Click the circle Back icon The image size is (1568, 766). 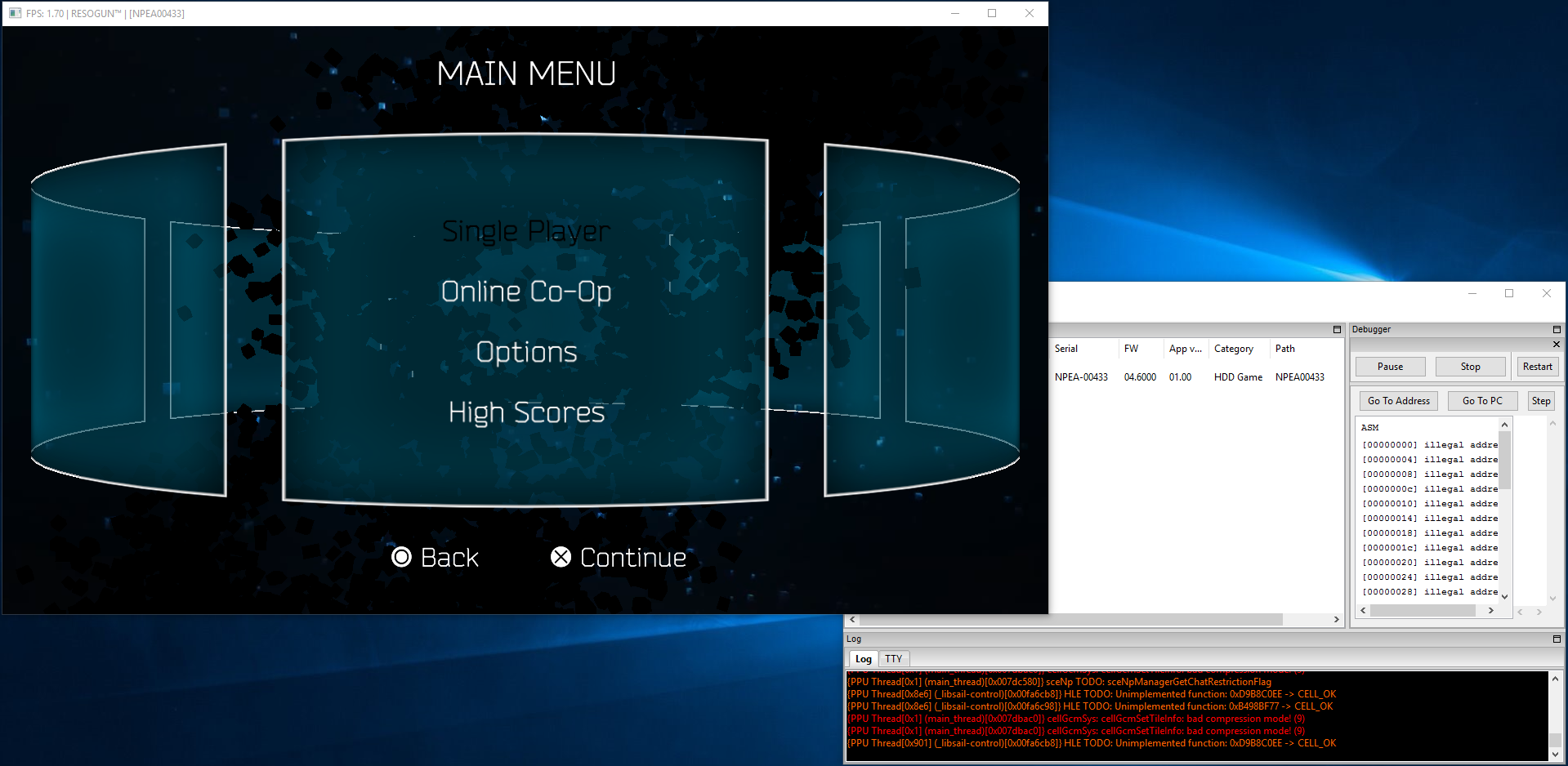(x=401, y=557)
